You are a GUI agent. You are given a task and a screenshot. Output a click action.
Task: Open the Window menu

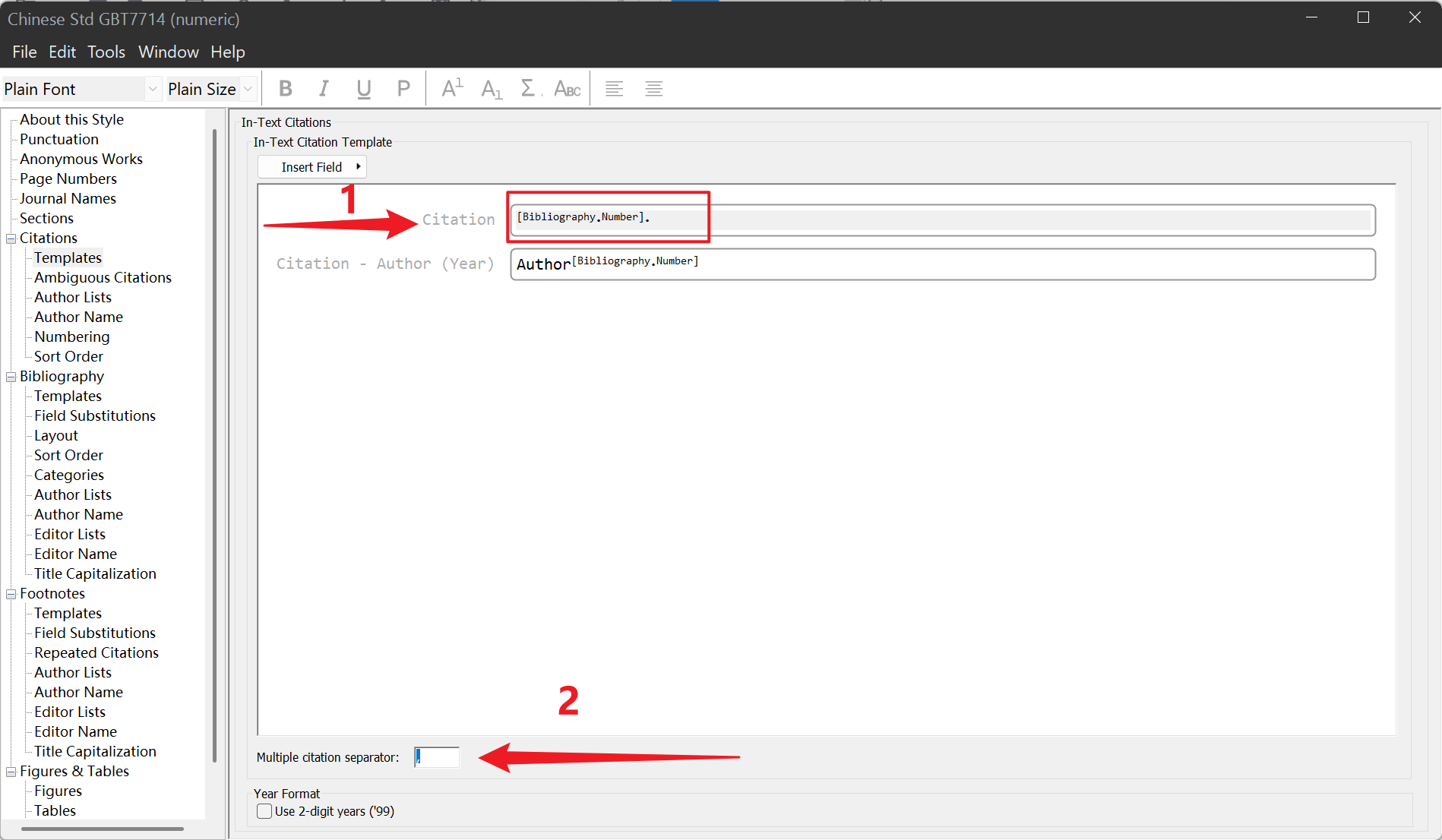(x=169, y=52)
